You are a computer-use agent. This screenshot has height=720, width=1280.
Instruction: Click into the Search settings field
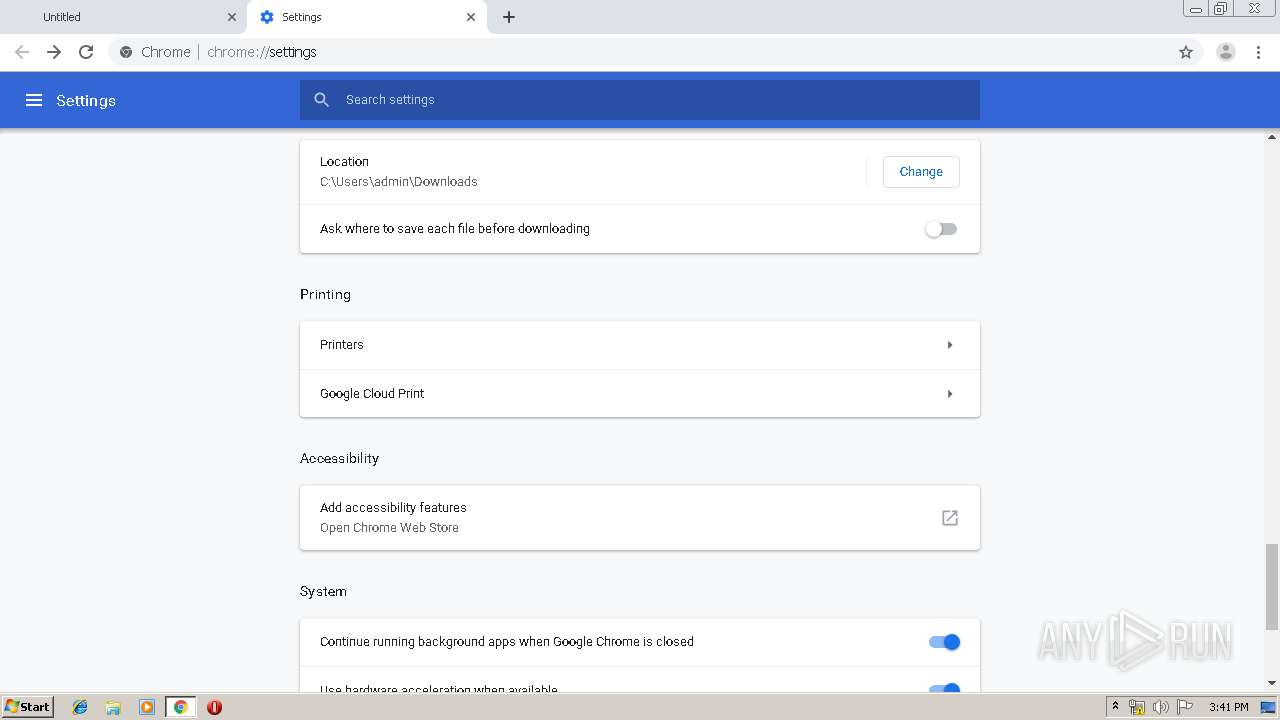[x=640, y=100]
